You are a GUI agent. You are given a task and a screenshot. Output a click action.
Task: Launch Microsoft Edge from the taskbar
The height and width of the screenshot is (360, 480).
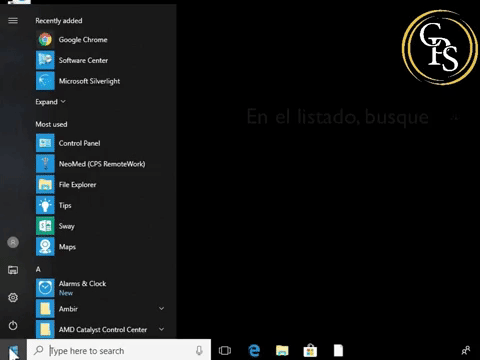(254, 351)
